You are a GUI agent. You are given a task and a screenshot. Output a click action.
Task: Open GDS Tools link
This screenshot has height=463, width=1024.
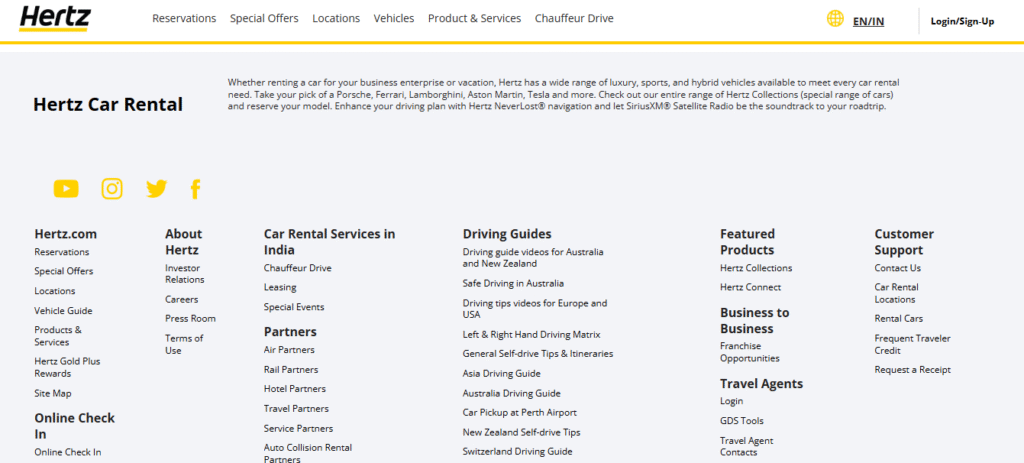(742, 421)
